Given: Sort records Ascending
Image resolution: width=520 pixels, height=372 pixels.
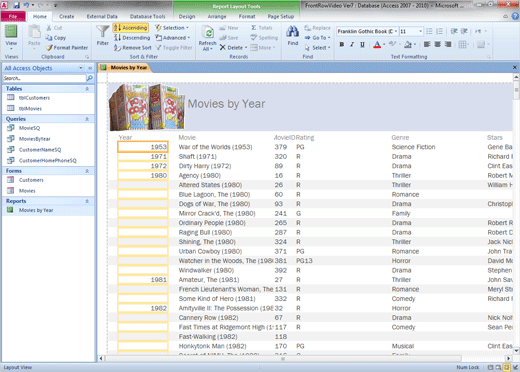Looking at the screenshot, I should click(x=131, y=28).
